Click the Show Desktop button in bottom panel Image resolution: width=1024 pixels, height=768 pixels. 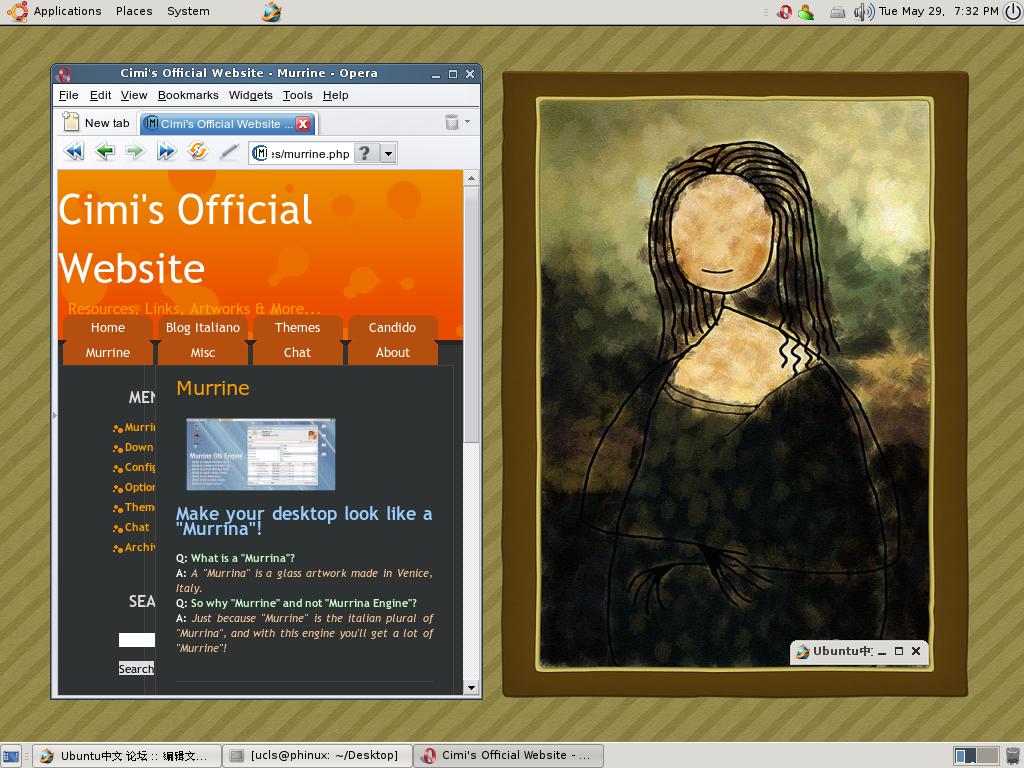coord(12,756)
